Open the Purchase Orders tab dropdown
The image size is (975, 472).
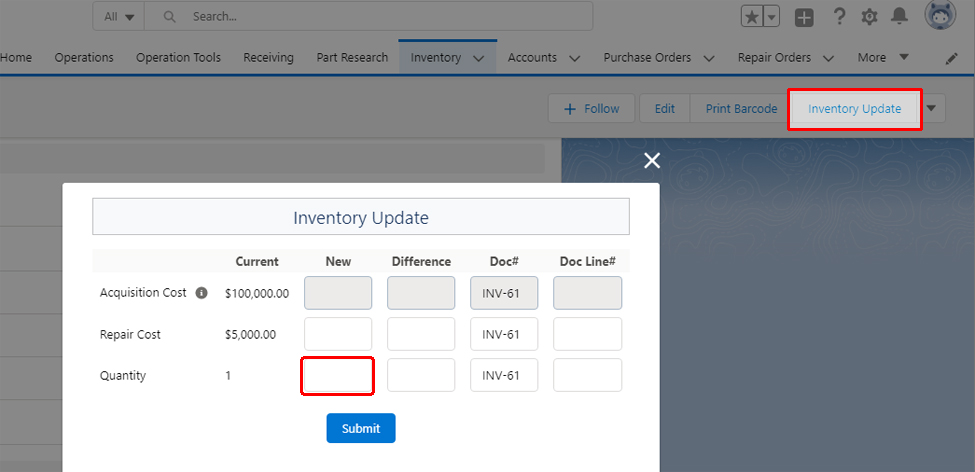[x=708, y=58]
